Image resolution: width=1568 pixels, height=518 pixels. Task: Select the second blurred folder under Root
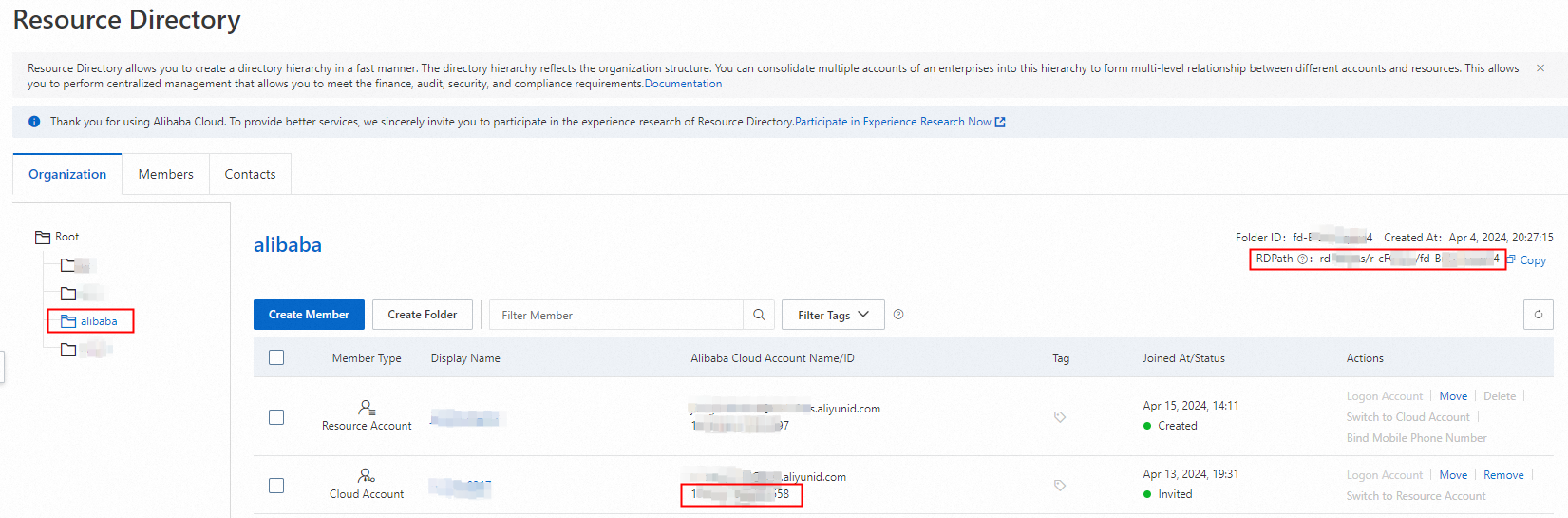[83, 294]
